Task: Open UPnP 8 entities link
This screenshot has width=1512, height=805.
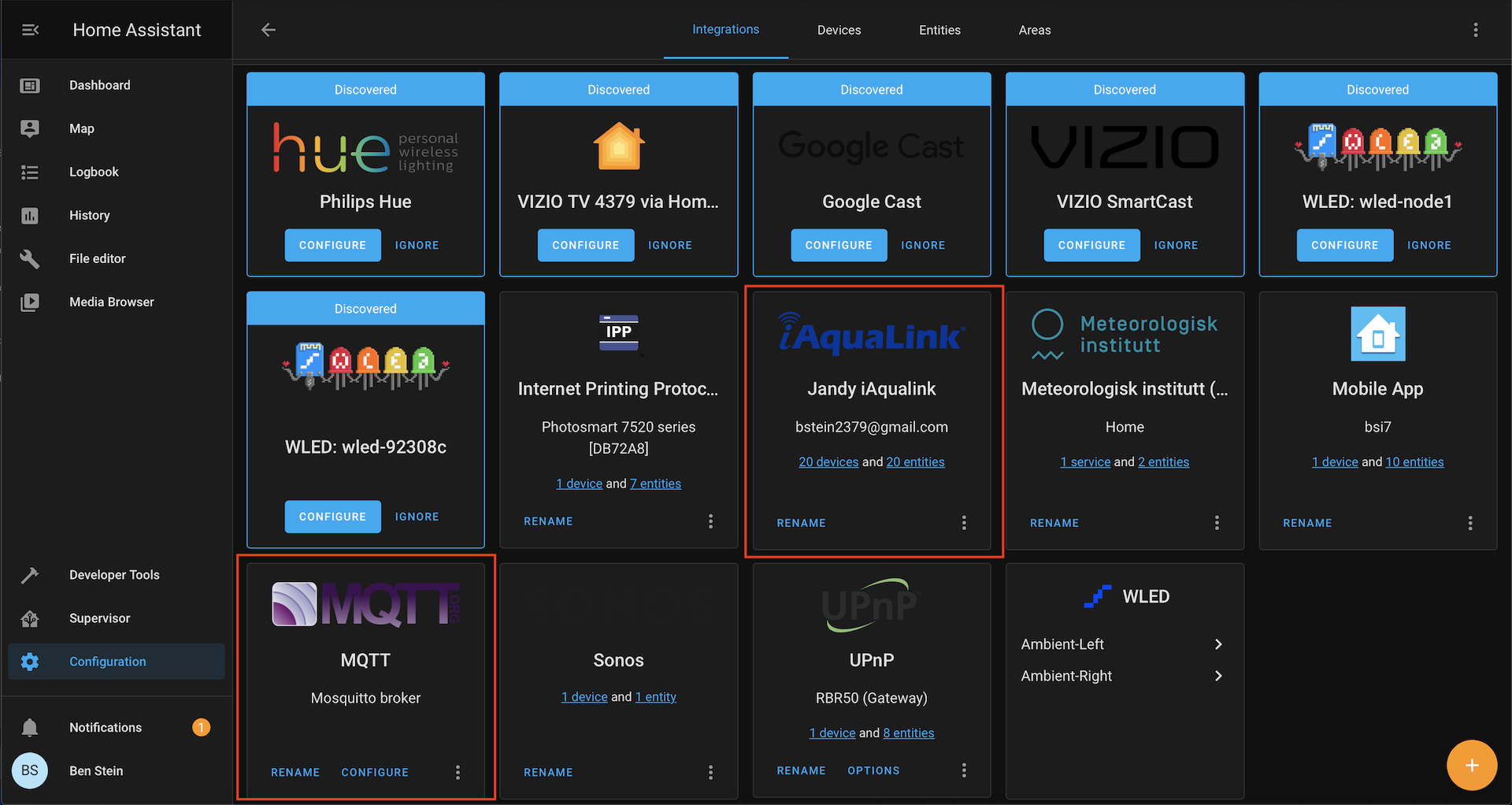Action: (909, 733)
